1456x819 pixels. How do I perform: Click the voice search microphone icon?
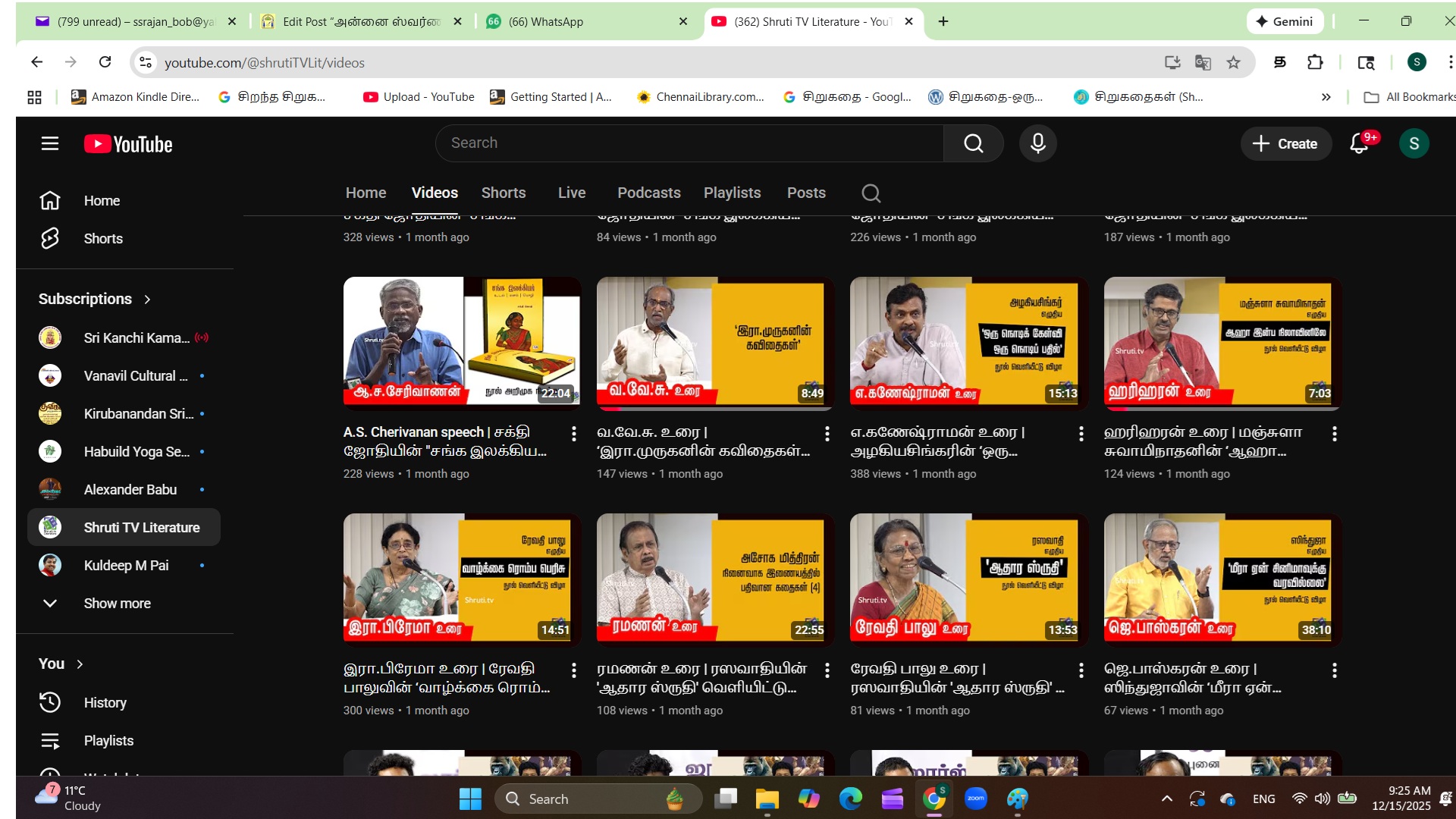tap(1037, 143)
